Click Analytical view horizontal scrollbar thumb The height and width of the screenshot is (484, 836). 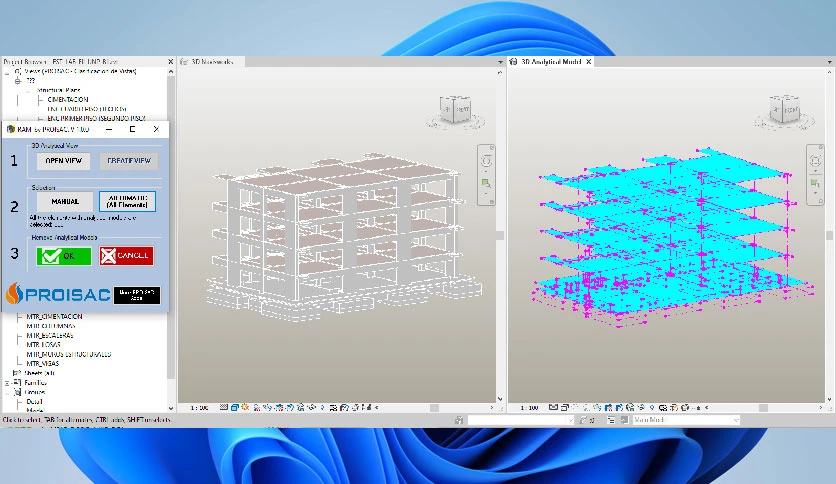[763, 408]
